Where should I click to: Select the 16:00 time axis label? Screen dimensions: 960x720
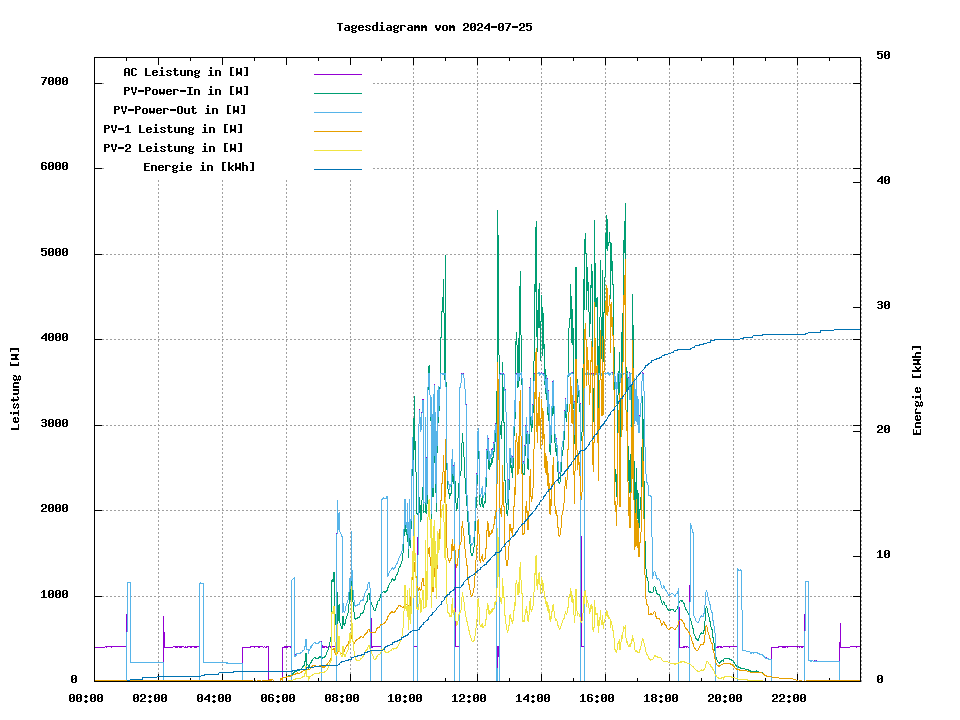(597, 698)
